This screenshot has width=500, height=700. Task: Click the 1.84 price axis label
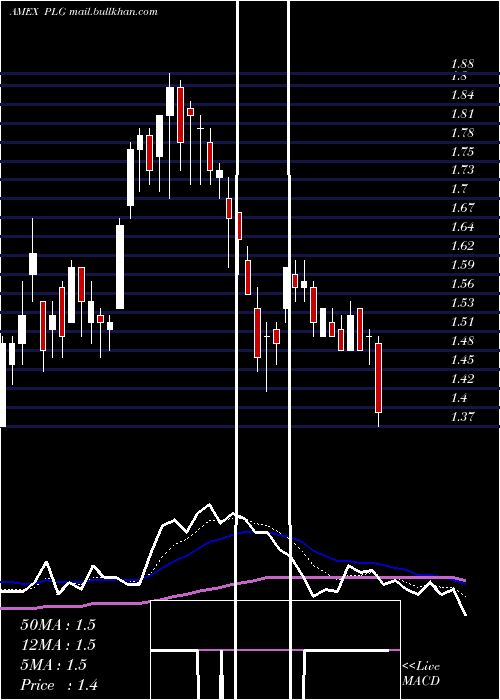[462, 95]
